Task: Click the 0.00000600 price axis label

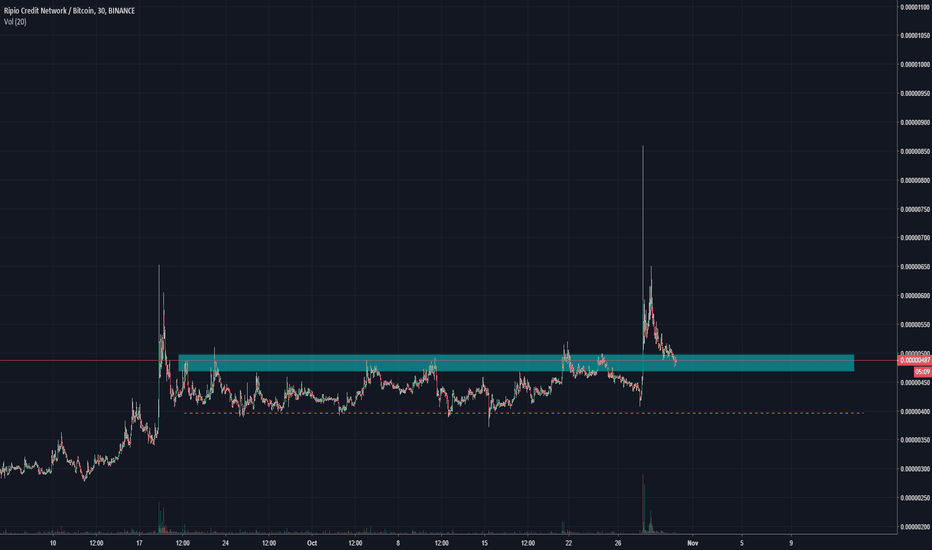Action: (915, 296)
